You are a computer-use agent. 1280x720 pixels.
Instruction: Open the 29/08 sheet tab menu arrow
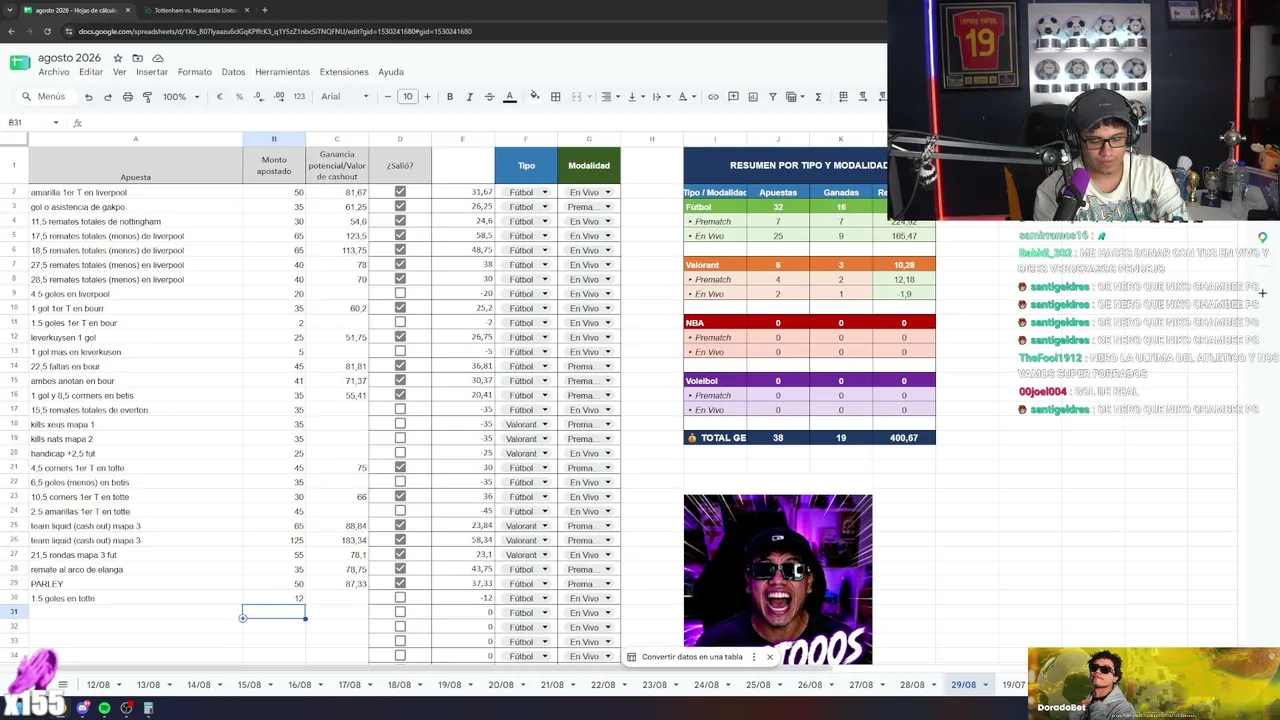(x=985, y=685)
